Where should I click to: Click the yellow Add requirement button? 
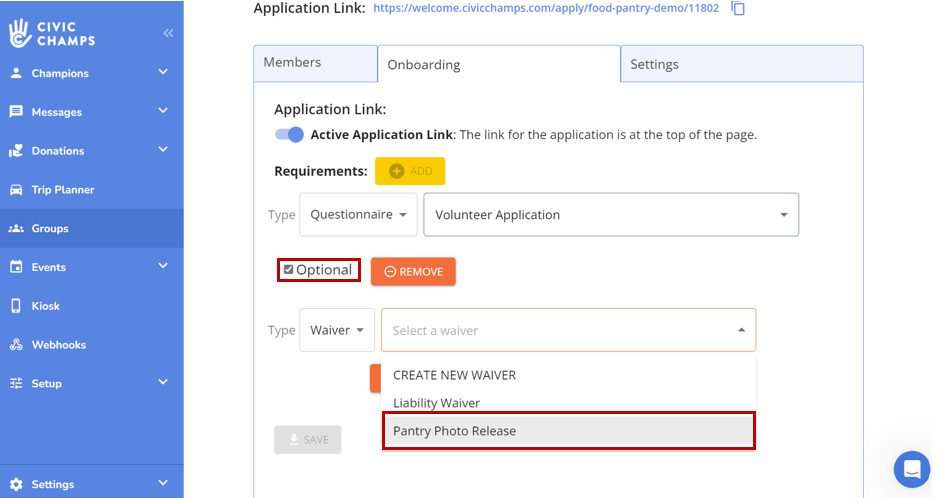pos(410,171)
